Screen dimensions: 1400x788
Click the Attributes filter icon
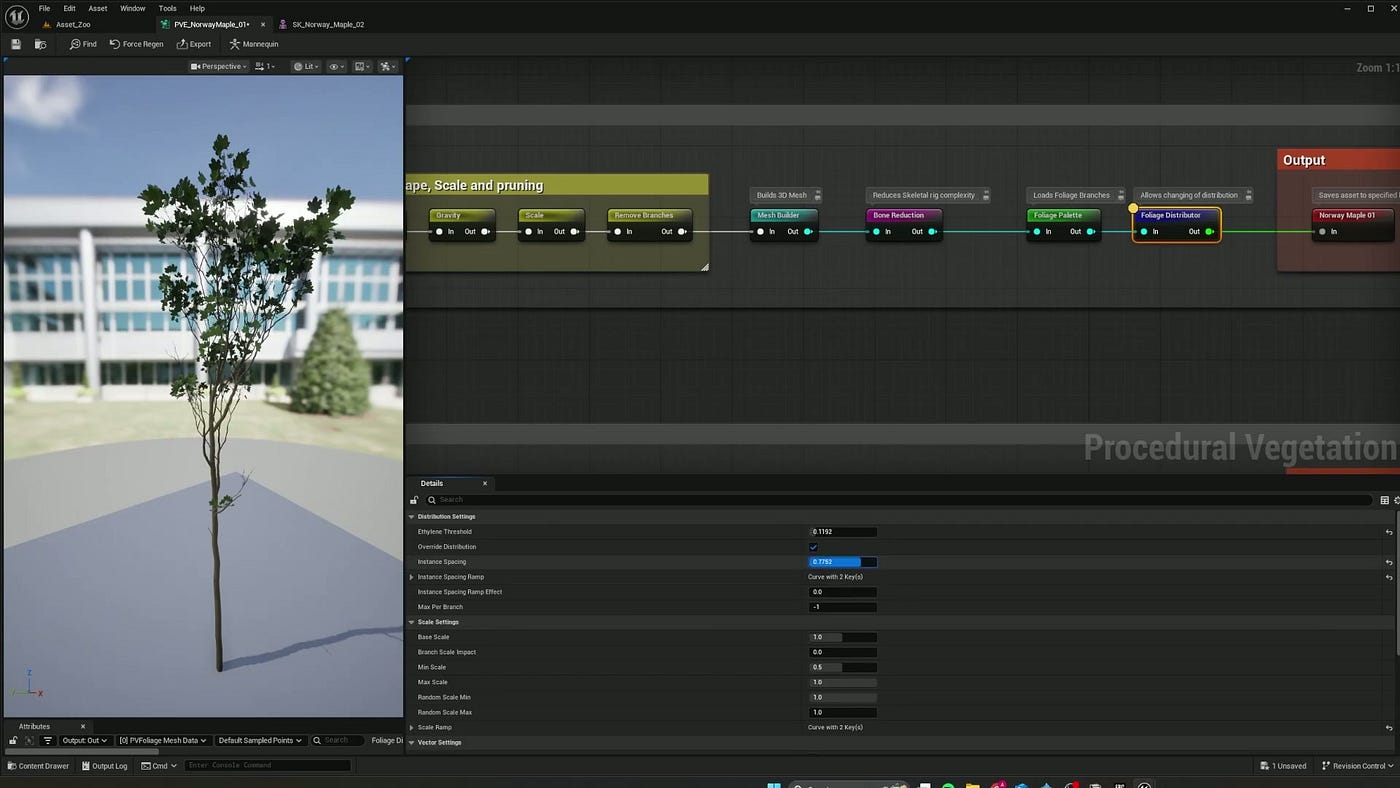pyautogui.click(x=47, y=741)
